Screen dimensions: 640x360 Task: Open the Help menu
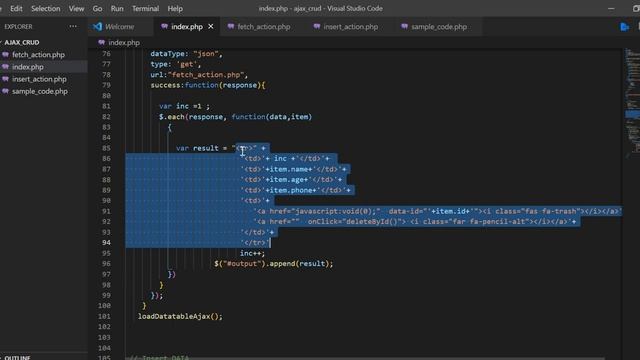click(x=175, y=9)
